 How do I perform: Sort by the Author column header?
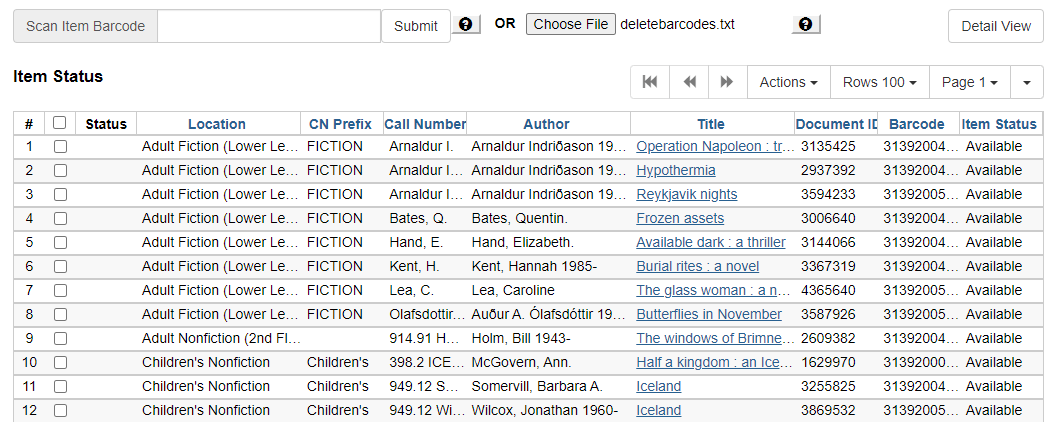546,124
